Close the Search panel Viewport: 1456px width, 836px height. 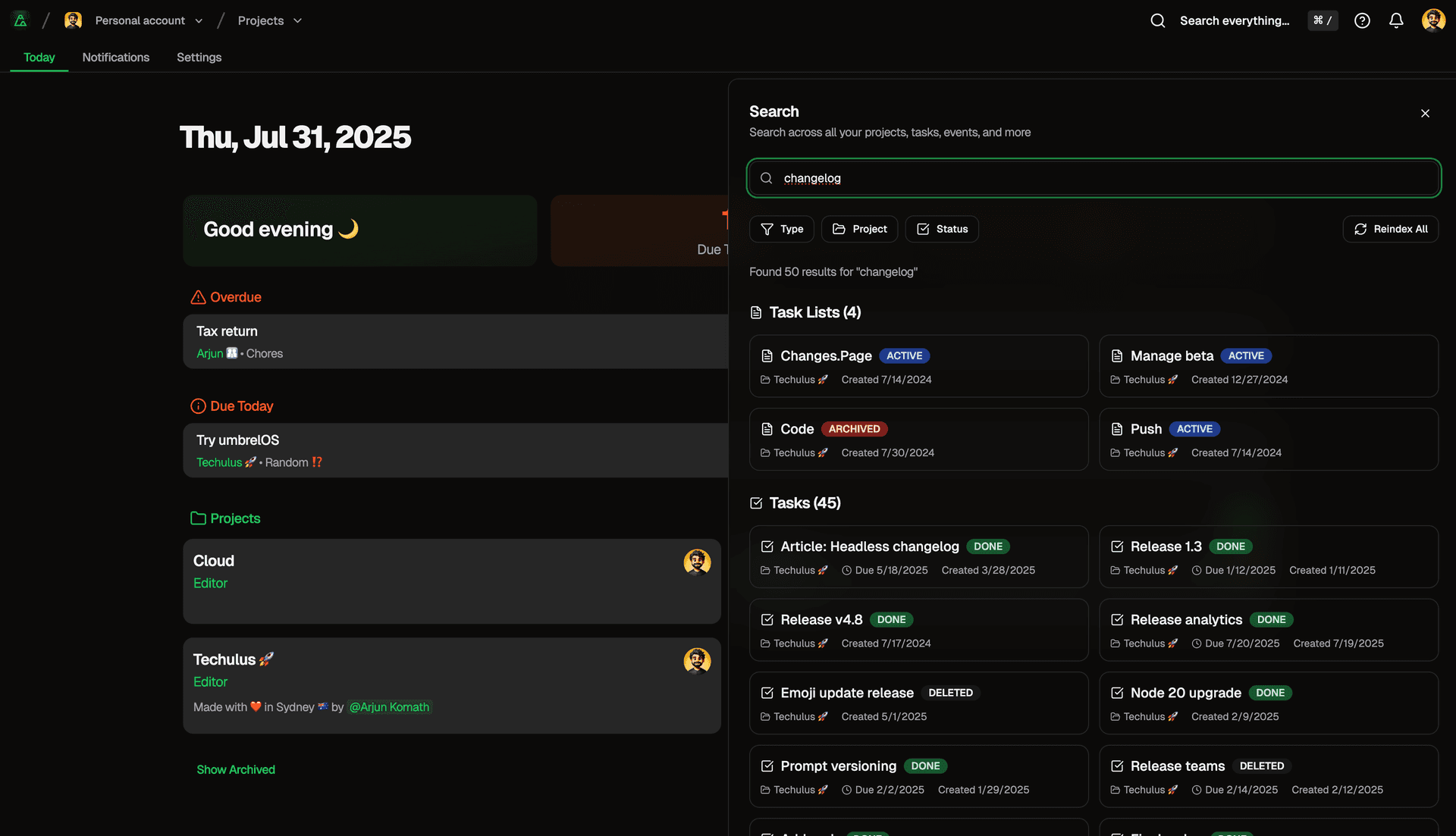(1424, 113)
